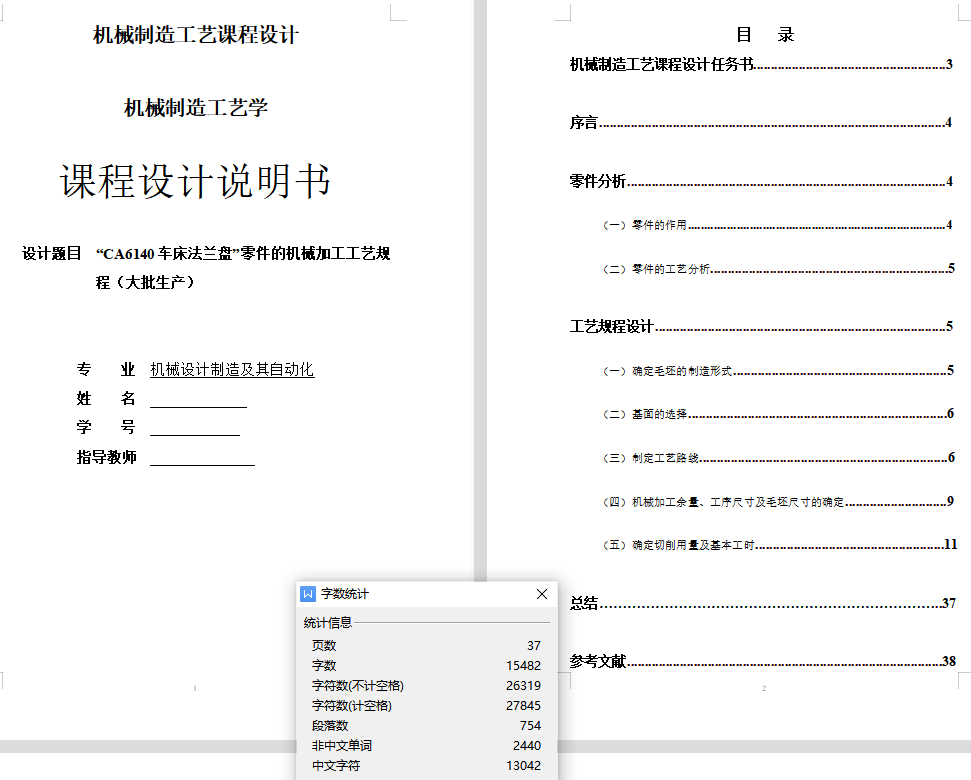This screenshot has width=971, height=780.
Task: Click the WPS icon in word count dialog
Action: (x=308, y=594)
